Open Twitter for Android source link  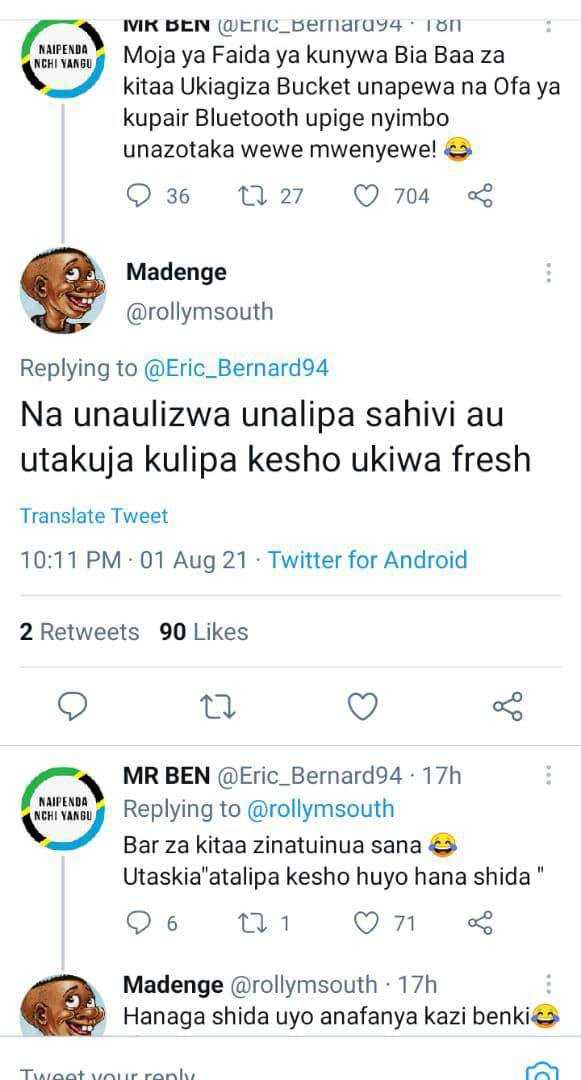pyautogui.click(x=368, y=559)
